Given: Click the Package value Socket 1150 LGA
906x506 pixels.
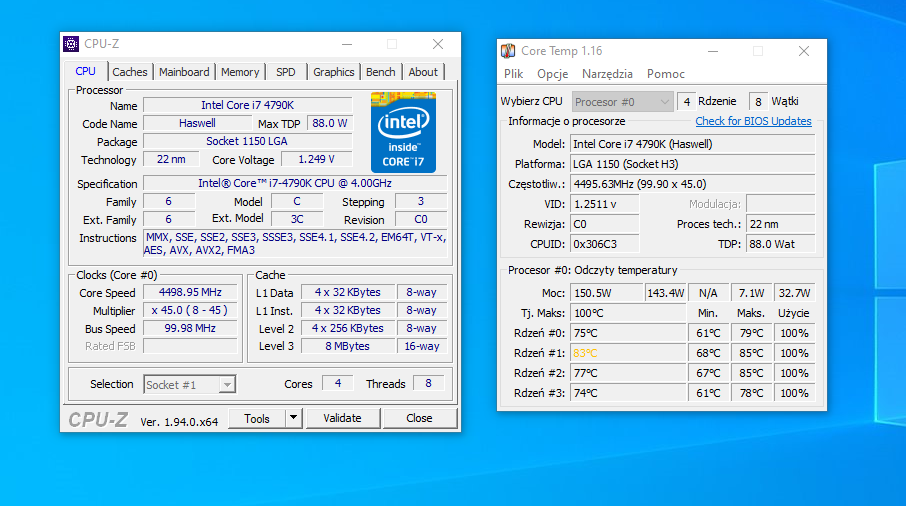Looking at the screenshot, I should coord(247,141).
